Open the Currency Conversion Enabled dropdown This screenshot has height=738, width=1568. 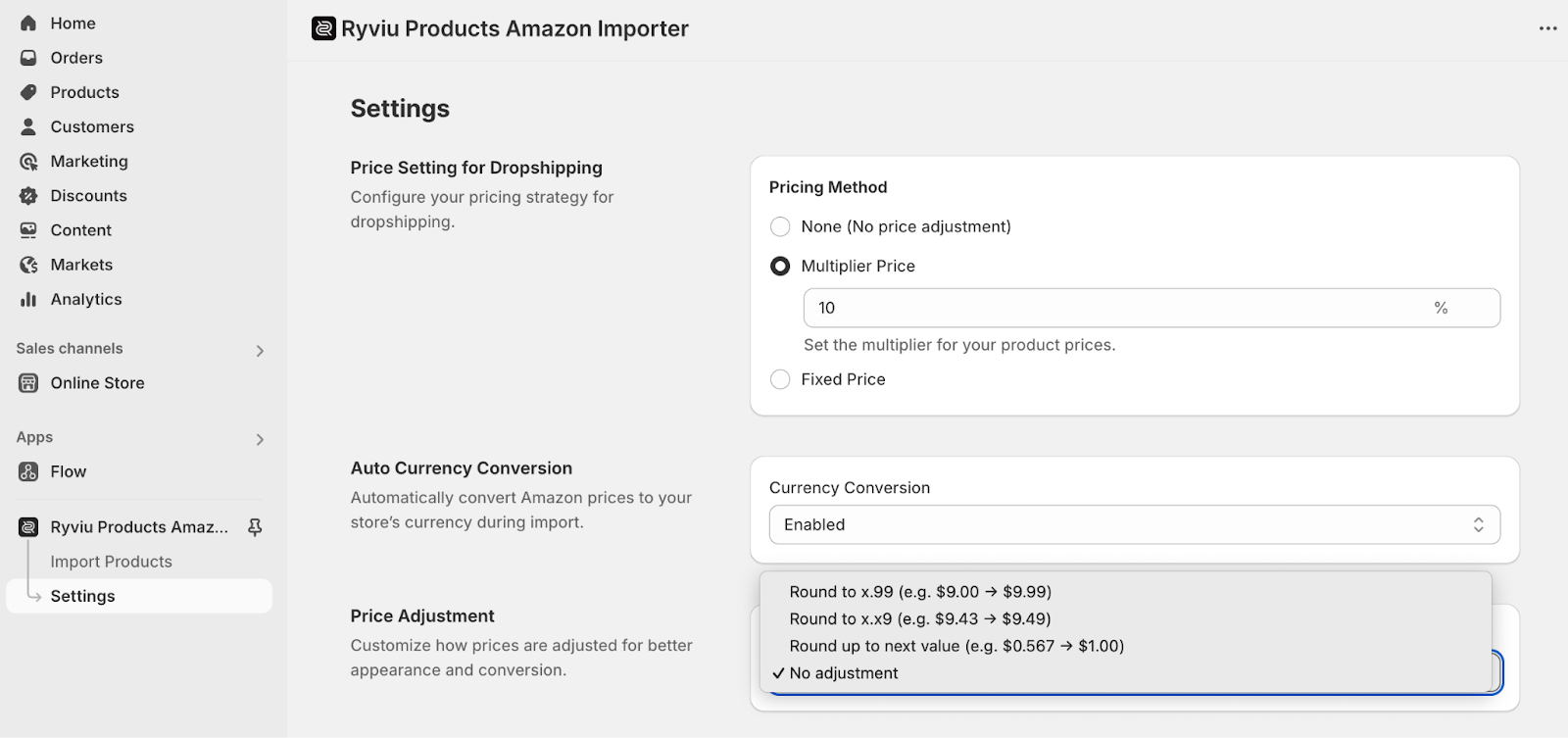coord(1135,524)
